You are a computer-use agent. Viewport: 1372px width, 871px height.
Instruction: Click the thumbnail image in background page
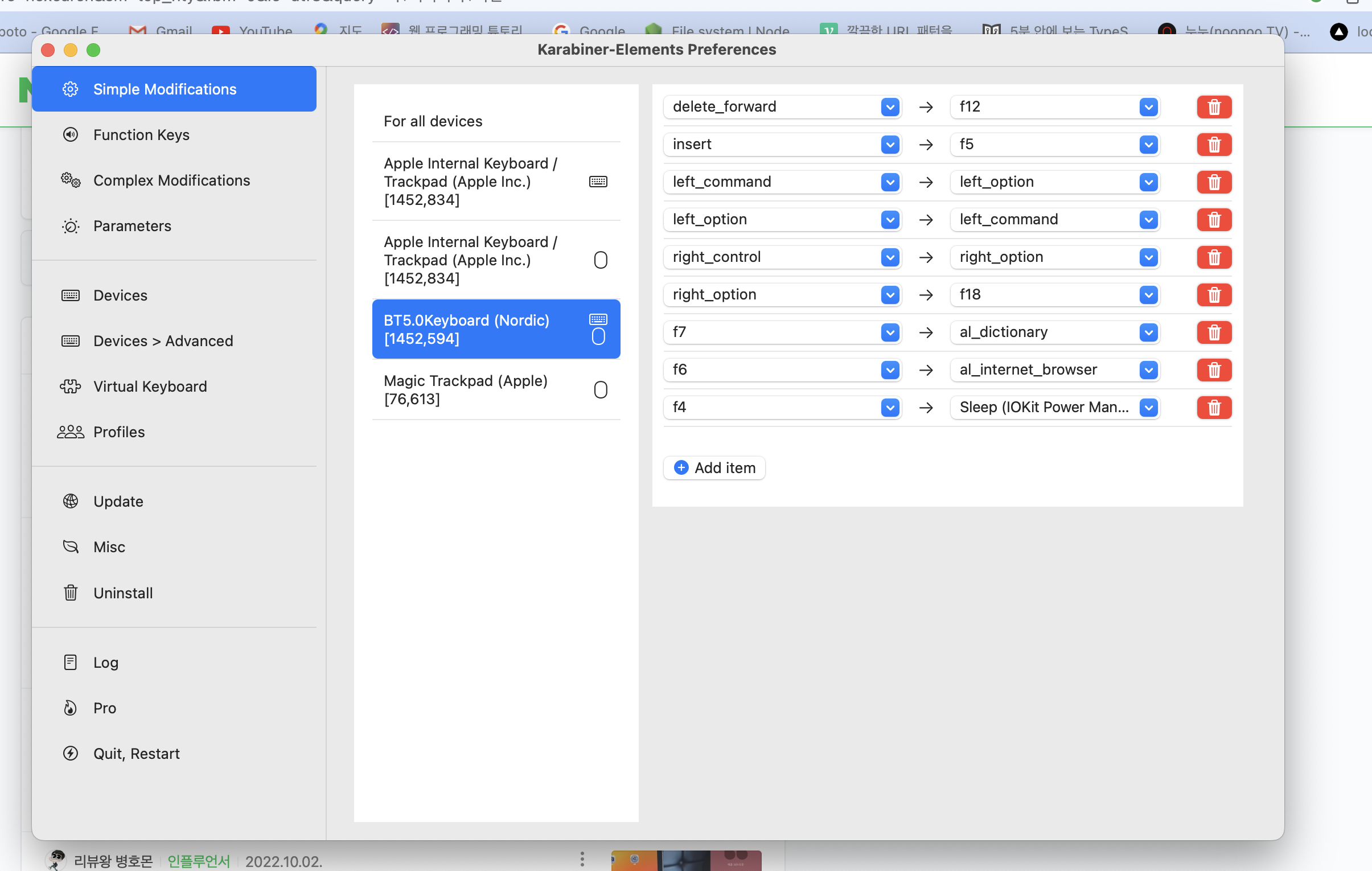tap(686, 860)
